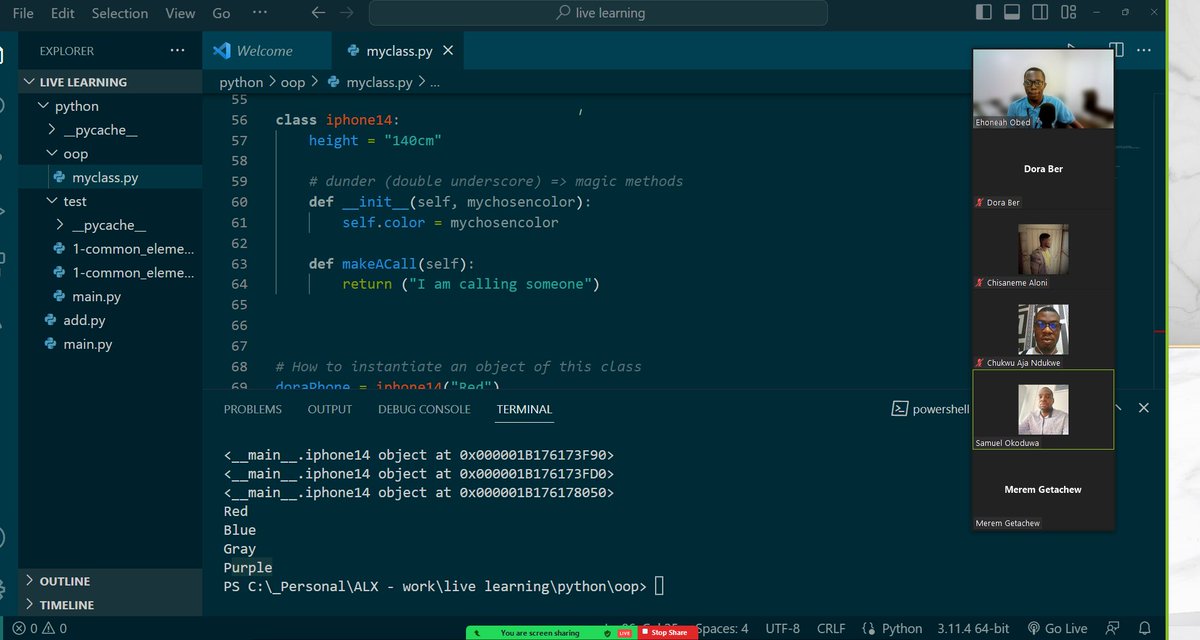Start the Go Live server
The image size is (1200, 640).
[x=1058, y=628]
